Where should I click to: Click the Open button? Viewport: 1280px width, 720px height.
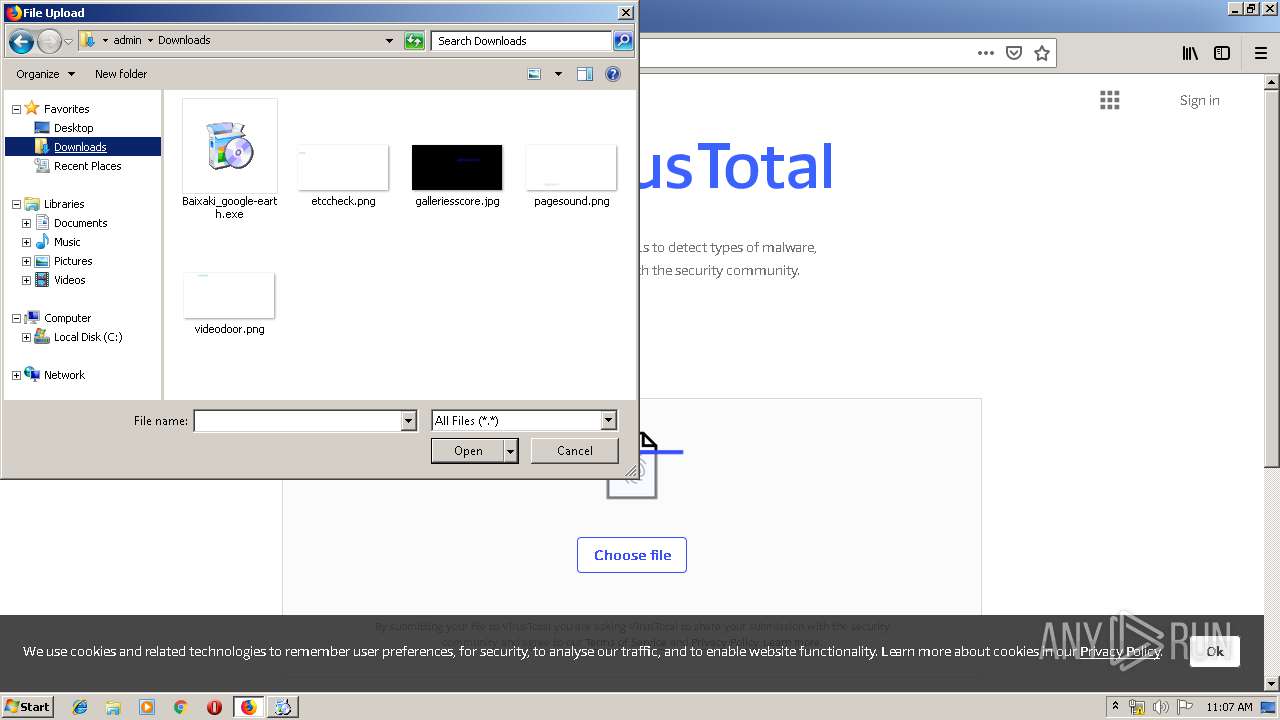click(468, 451)
